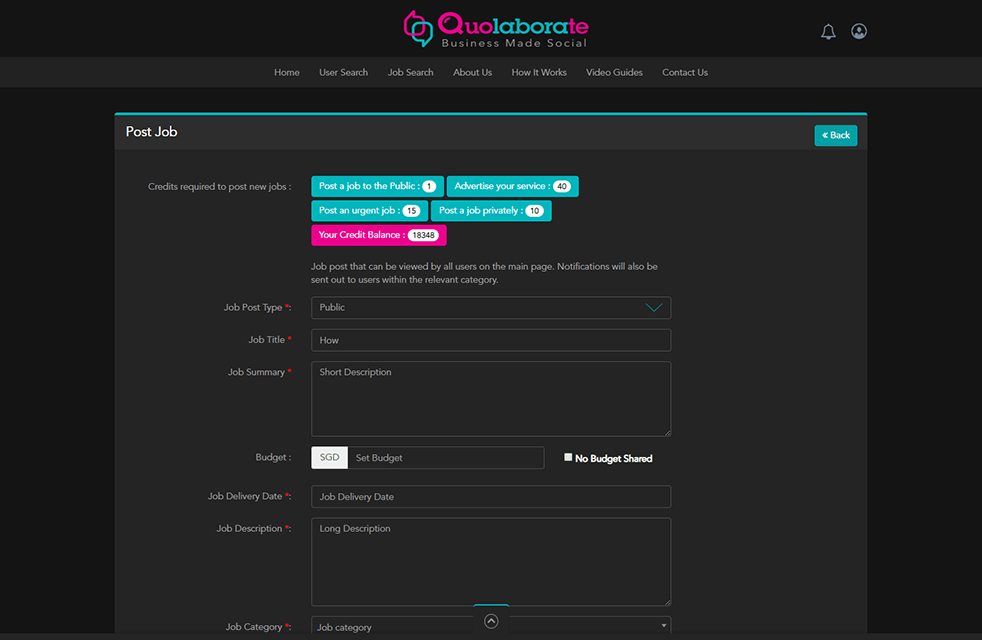Click Post a job to the Public badge
982x640 pixels.
377,187
